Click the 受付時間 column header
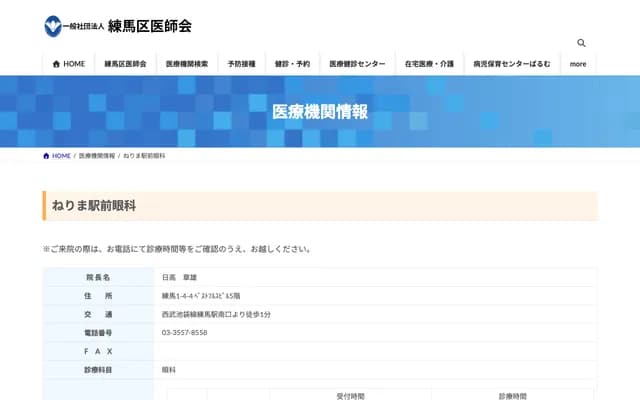The height and width of the screenshot is (400, 640). click(x=350, y=396)
